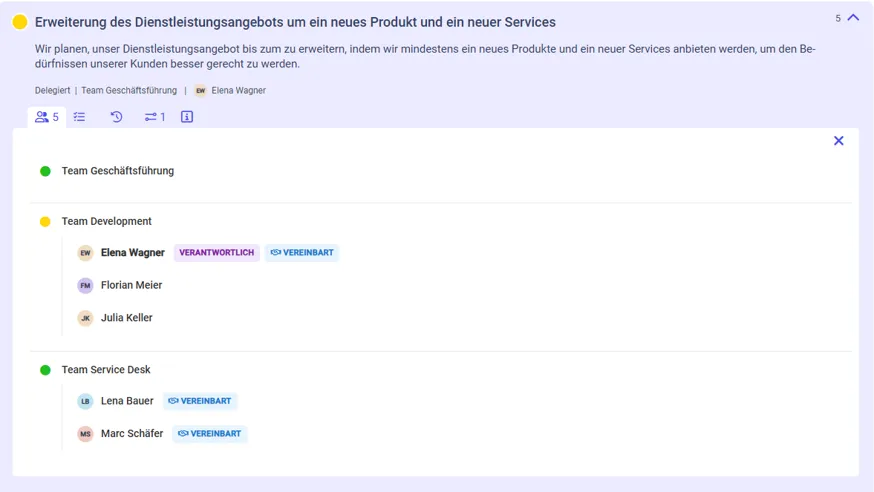Click the VERANTWORTLICH badge next to Elena Wagner
The width and height of the screenshot is (874, 492).
coord(216,252)
